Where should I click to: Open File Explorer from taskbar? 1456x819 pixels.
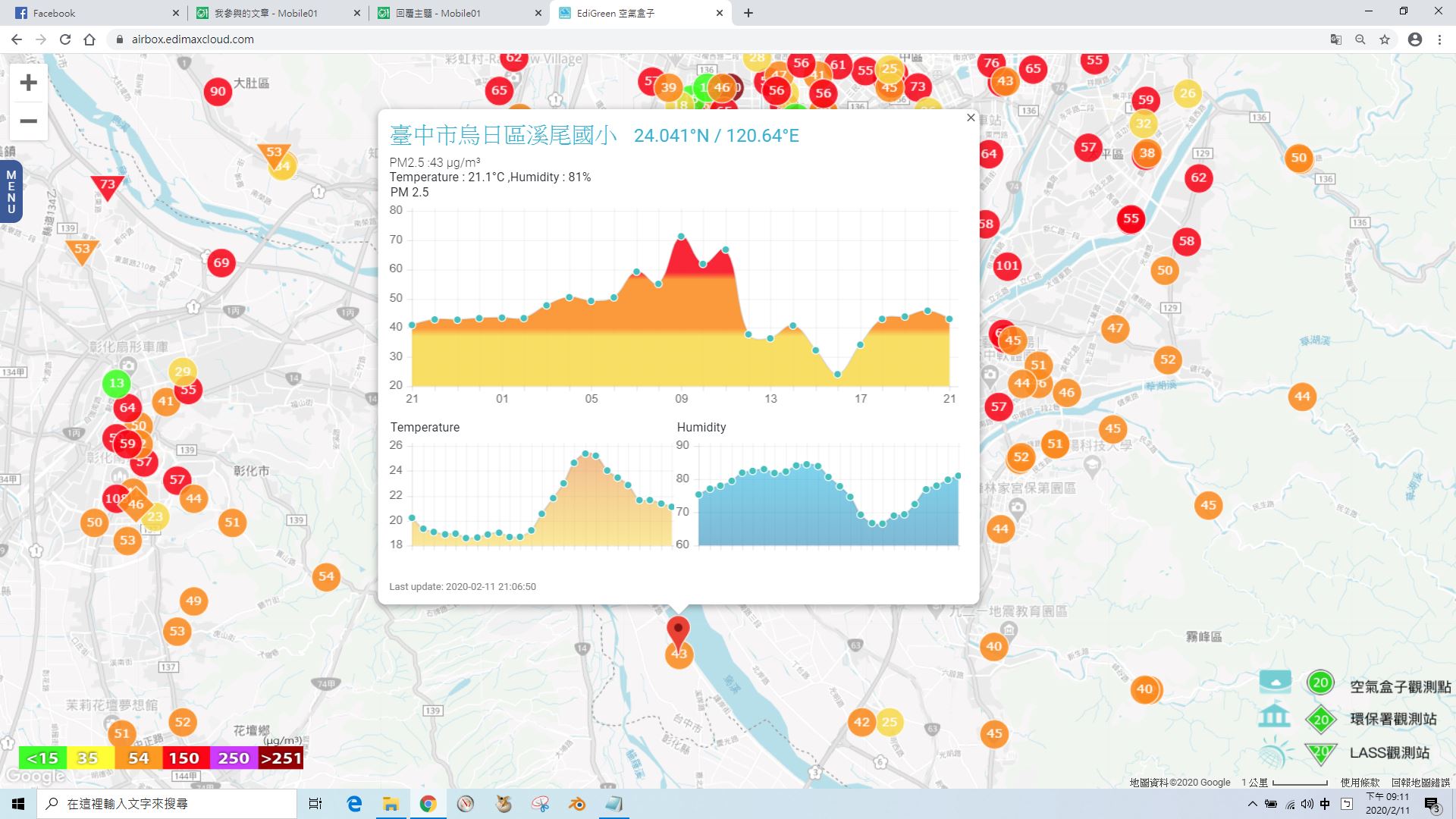pos(391,804)
